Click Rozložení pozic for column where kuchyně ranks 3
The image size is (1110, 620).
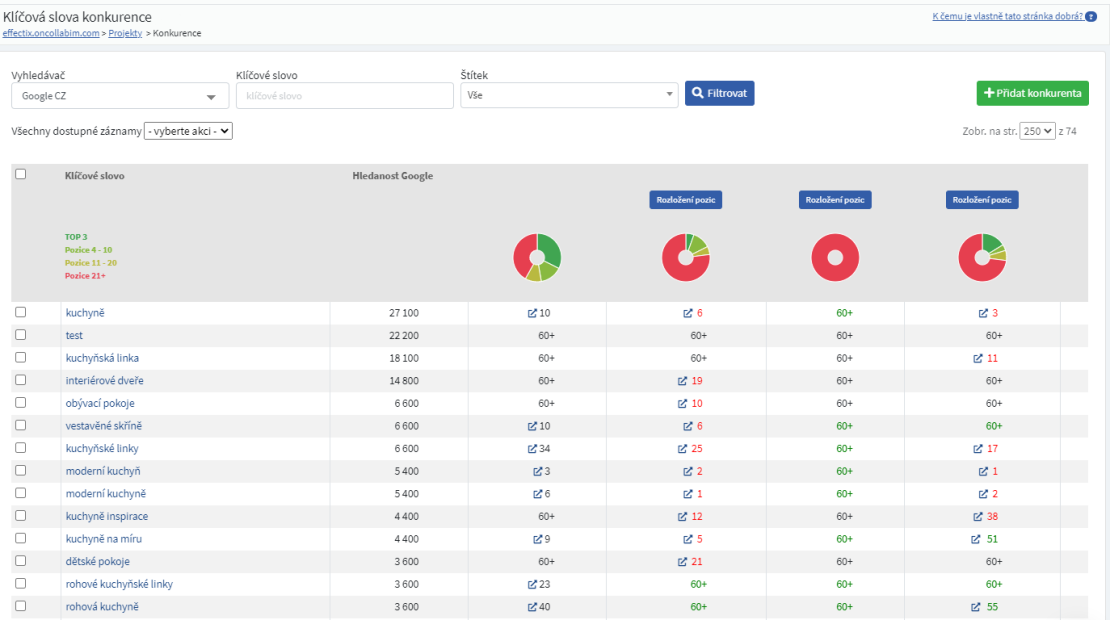click(982, 200)
